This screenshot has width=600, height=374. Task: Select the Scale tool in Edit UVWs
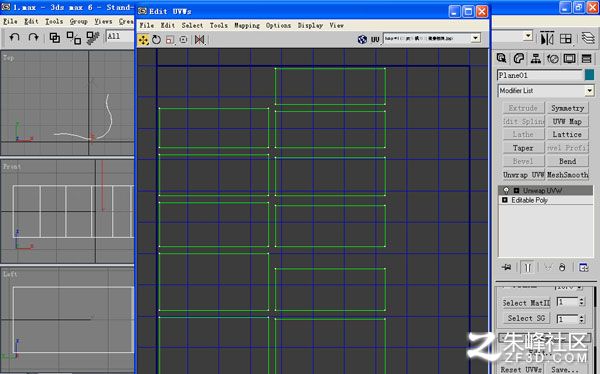170,39
